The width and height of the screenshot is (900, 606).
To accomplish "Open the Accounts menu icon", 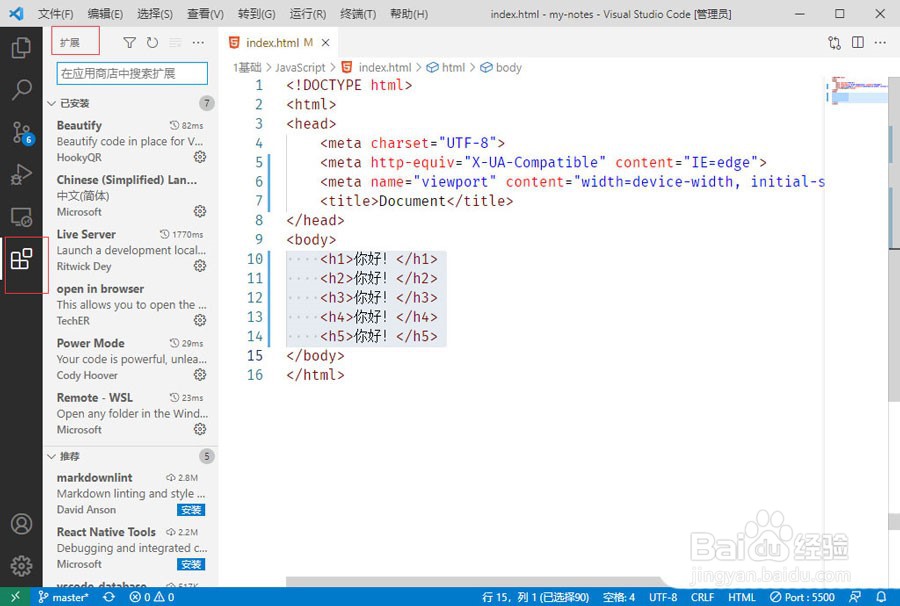I will (x=21, y=524).
